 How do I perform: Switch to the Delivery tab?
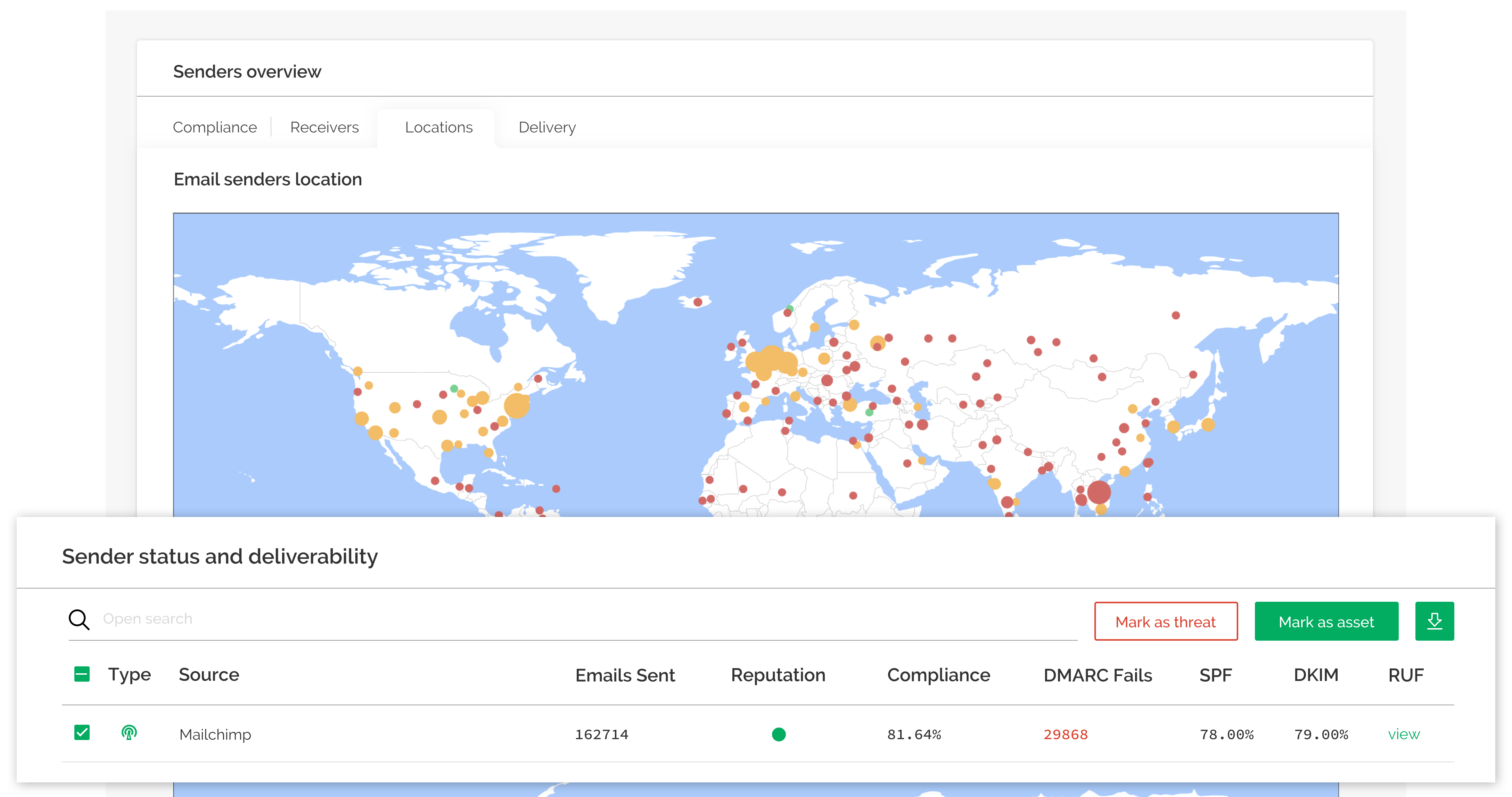coord(547,127)
